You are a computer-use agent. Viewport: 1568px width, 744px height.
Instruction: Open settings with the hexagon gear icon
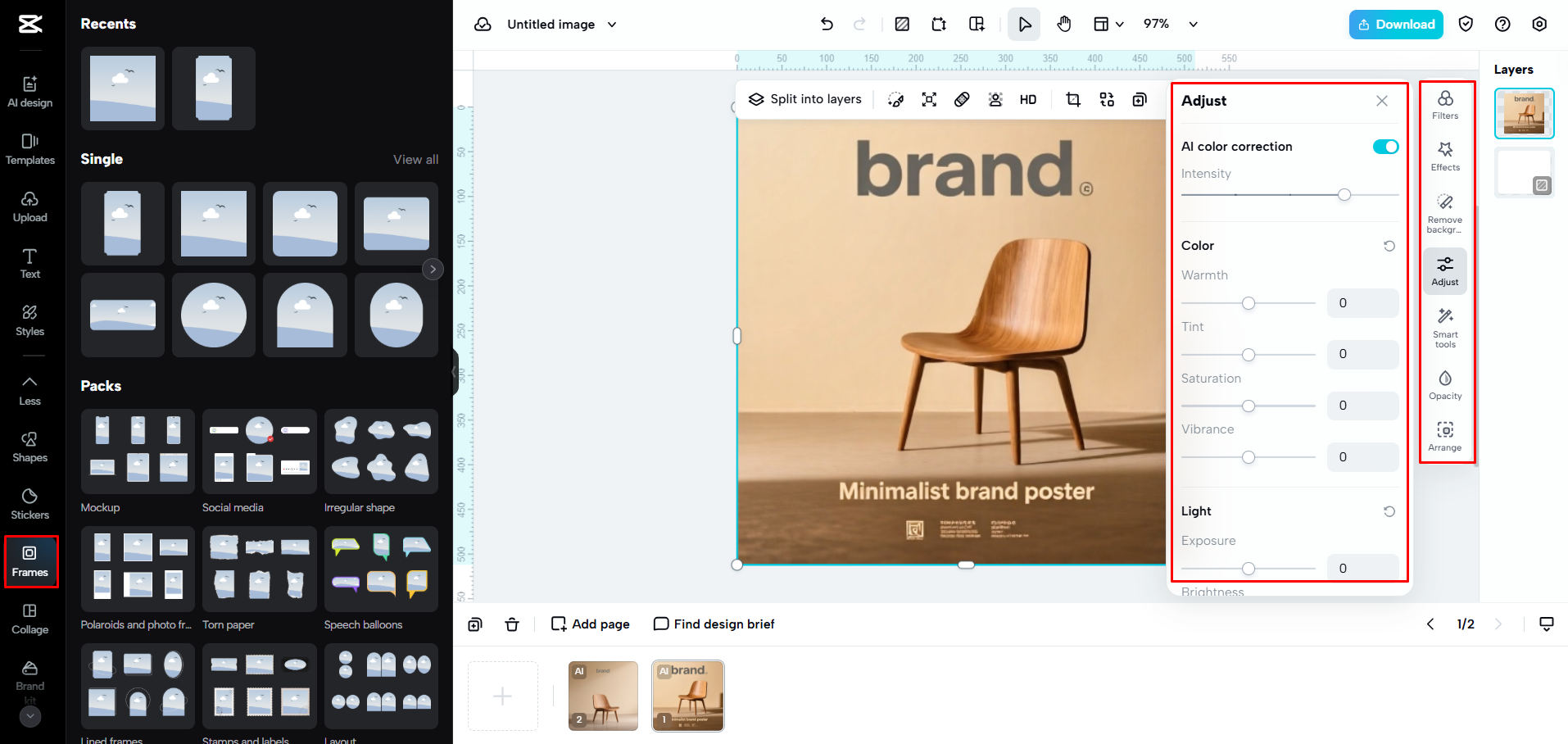(x=1539, y=24)
